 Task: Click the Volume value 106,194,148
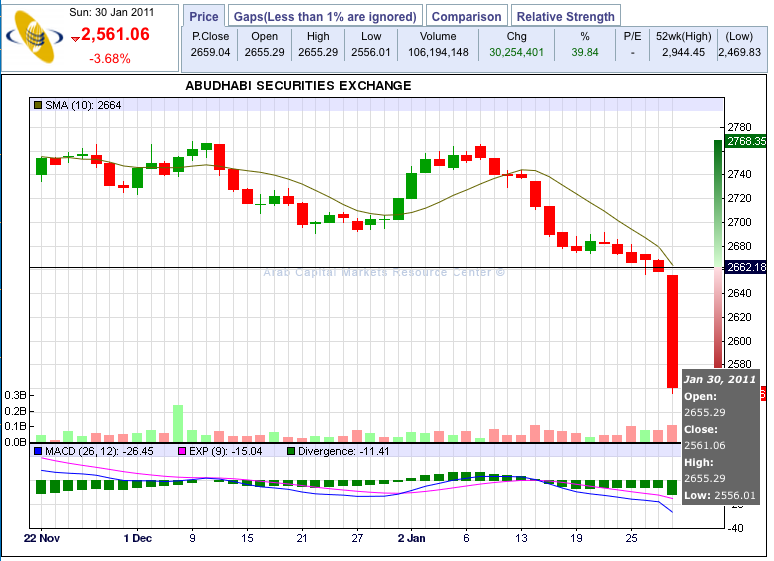[x=438, y=52]
